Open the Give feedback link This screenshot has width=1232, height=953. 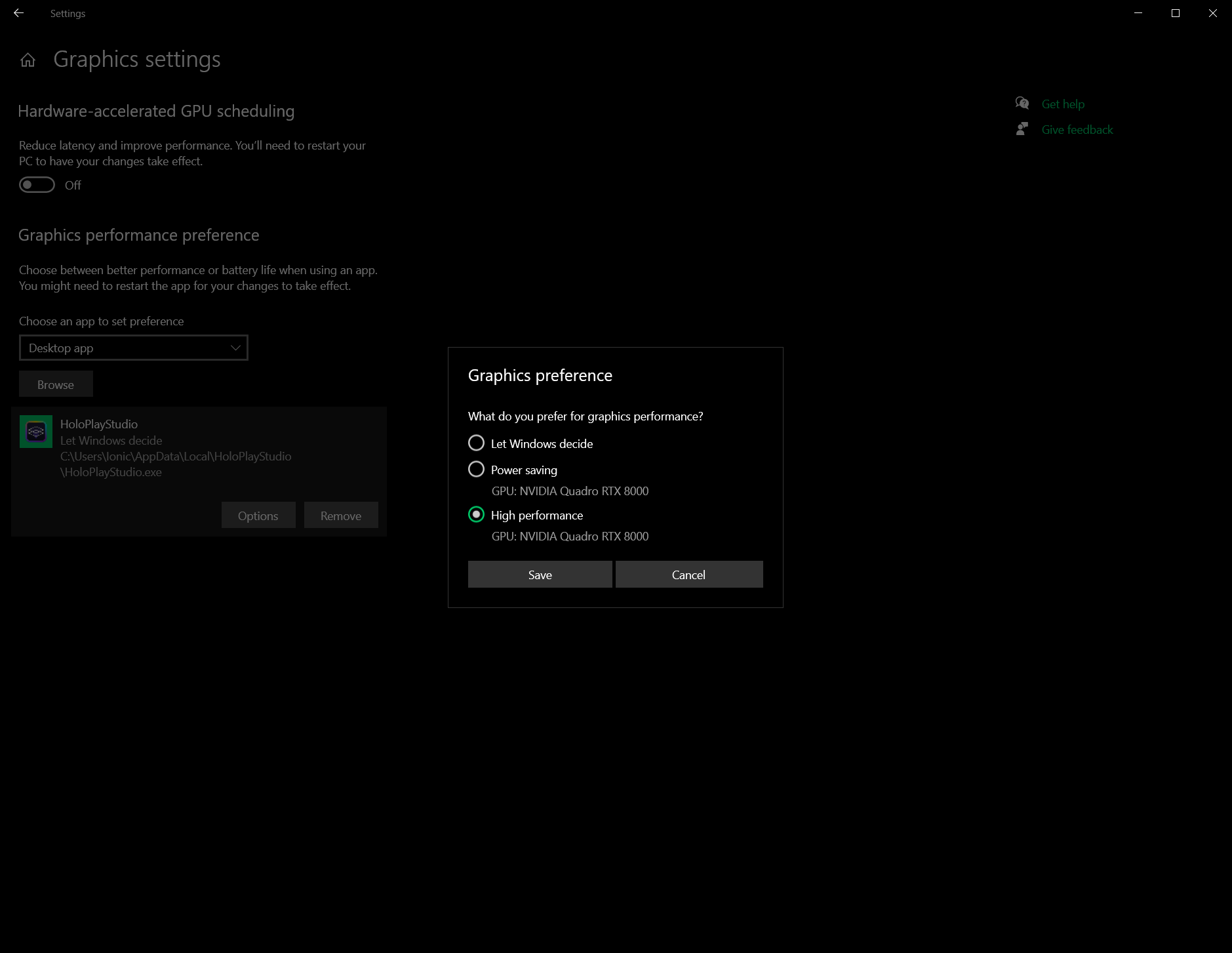pyautogui.click(x=1077, y=129)
